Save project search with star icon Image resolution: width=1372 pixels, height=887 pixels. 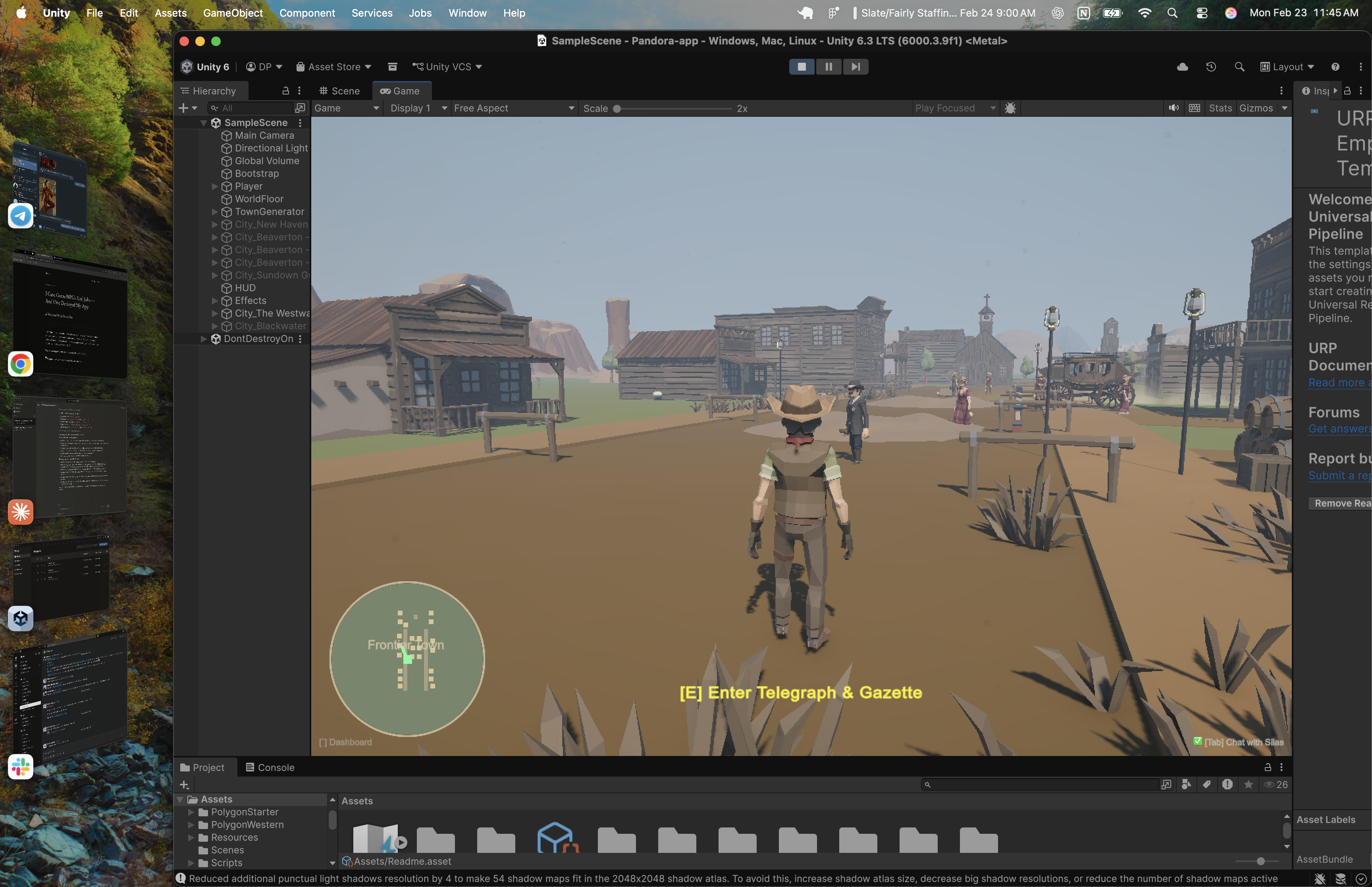(1248, 785)
